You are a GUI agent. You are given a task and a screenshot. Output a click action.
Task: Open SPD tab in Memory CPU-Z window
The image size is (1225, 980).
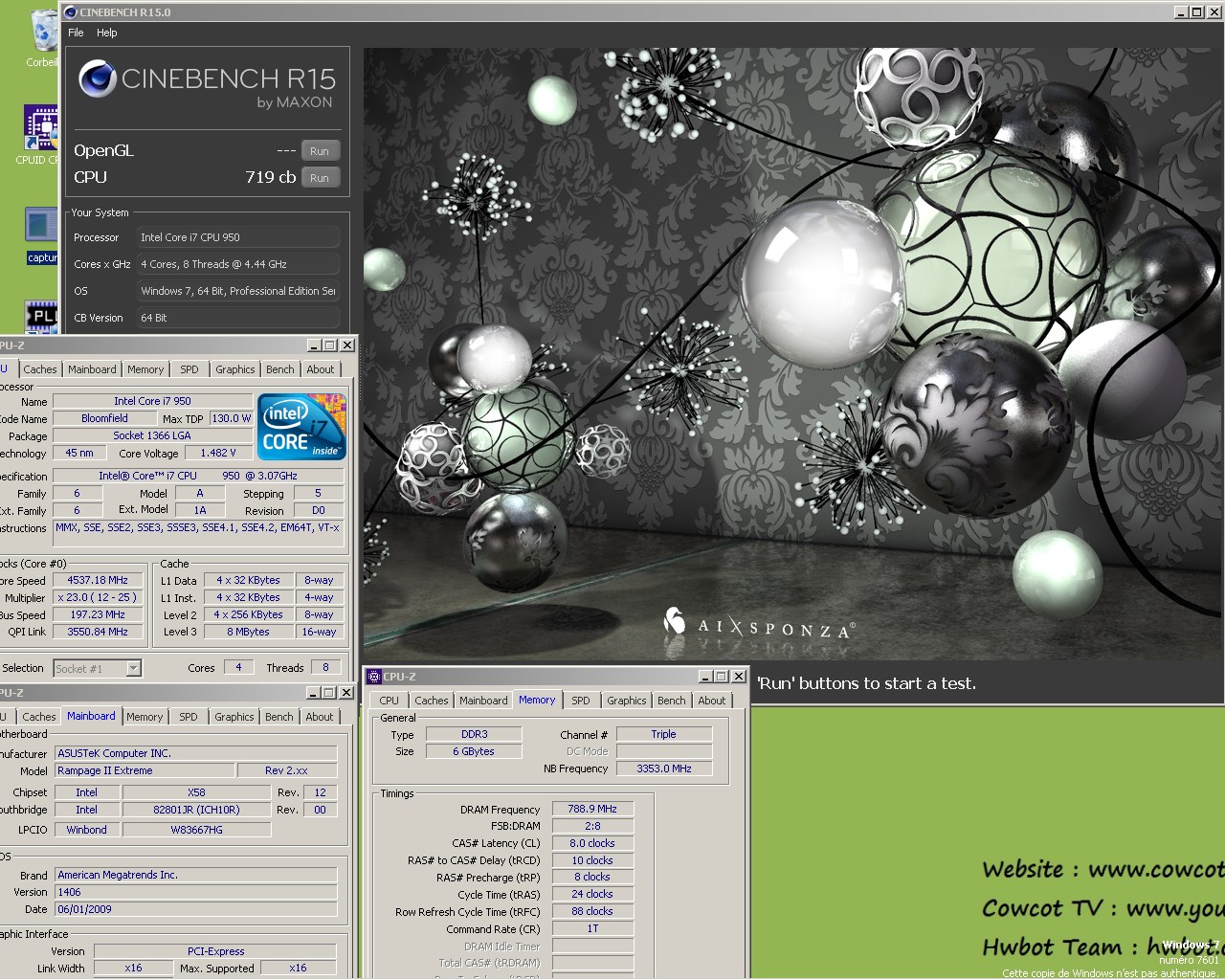581,701
